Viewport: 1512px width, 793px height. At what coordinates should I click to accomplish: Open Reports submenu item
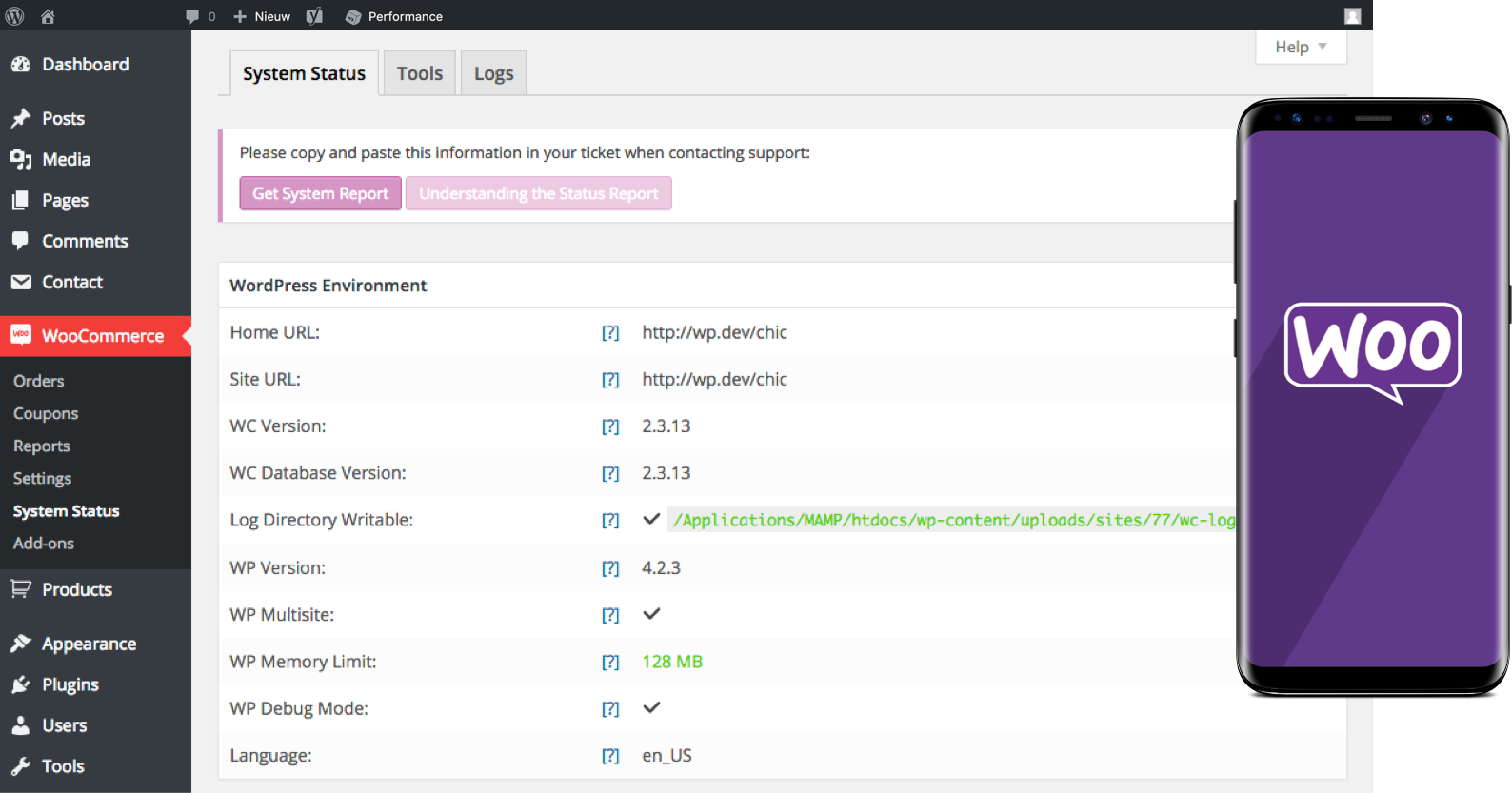pyautogui.click(x=42, y=446)
